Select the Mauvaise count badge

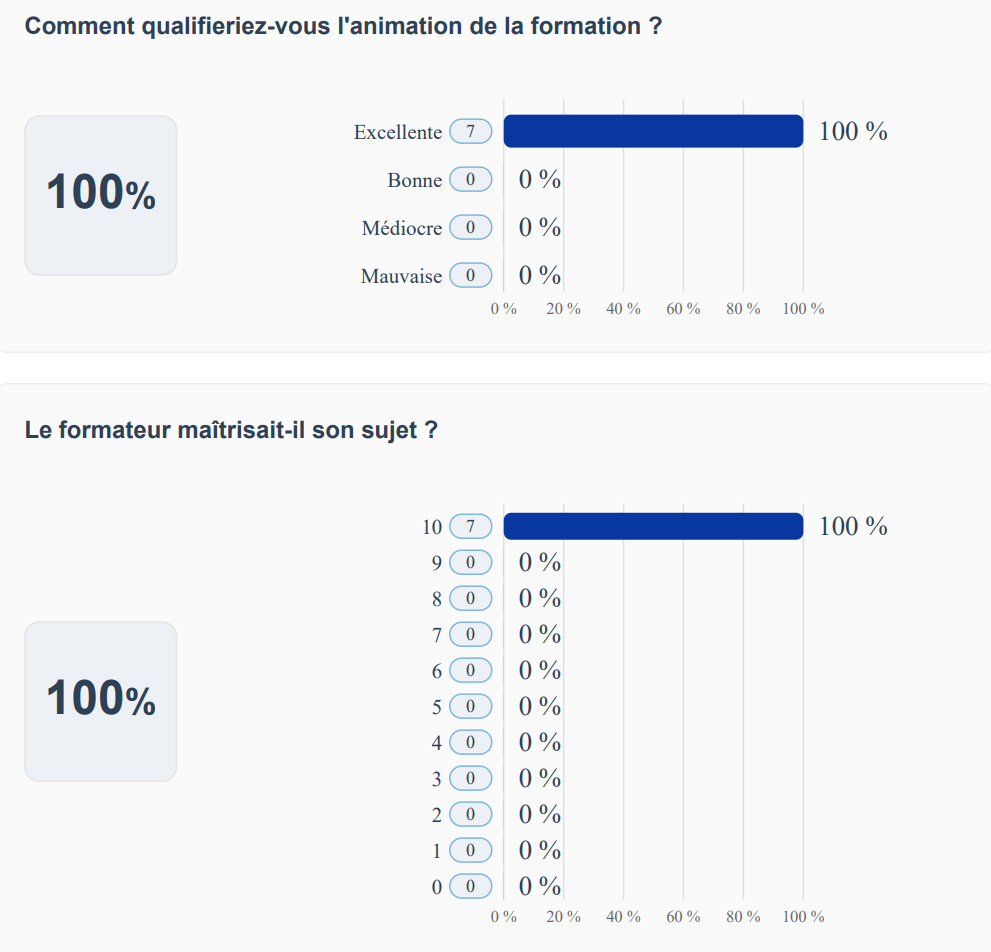[x=470, y=275]
